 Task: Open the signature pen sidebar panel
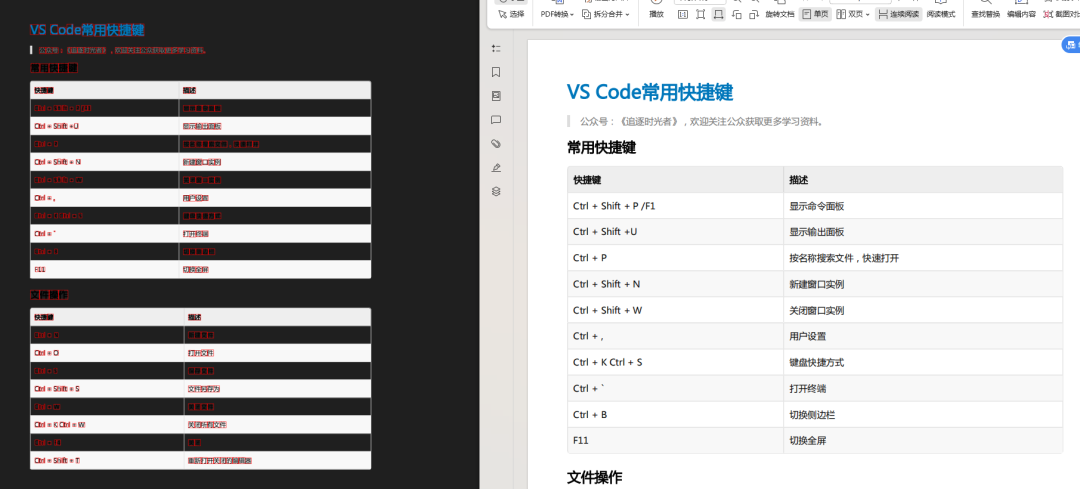496,167
